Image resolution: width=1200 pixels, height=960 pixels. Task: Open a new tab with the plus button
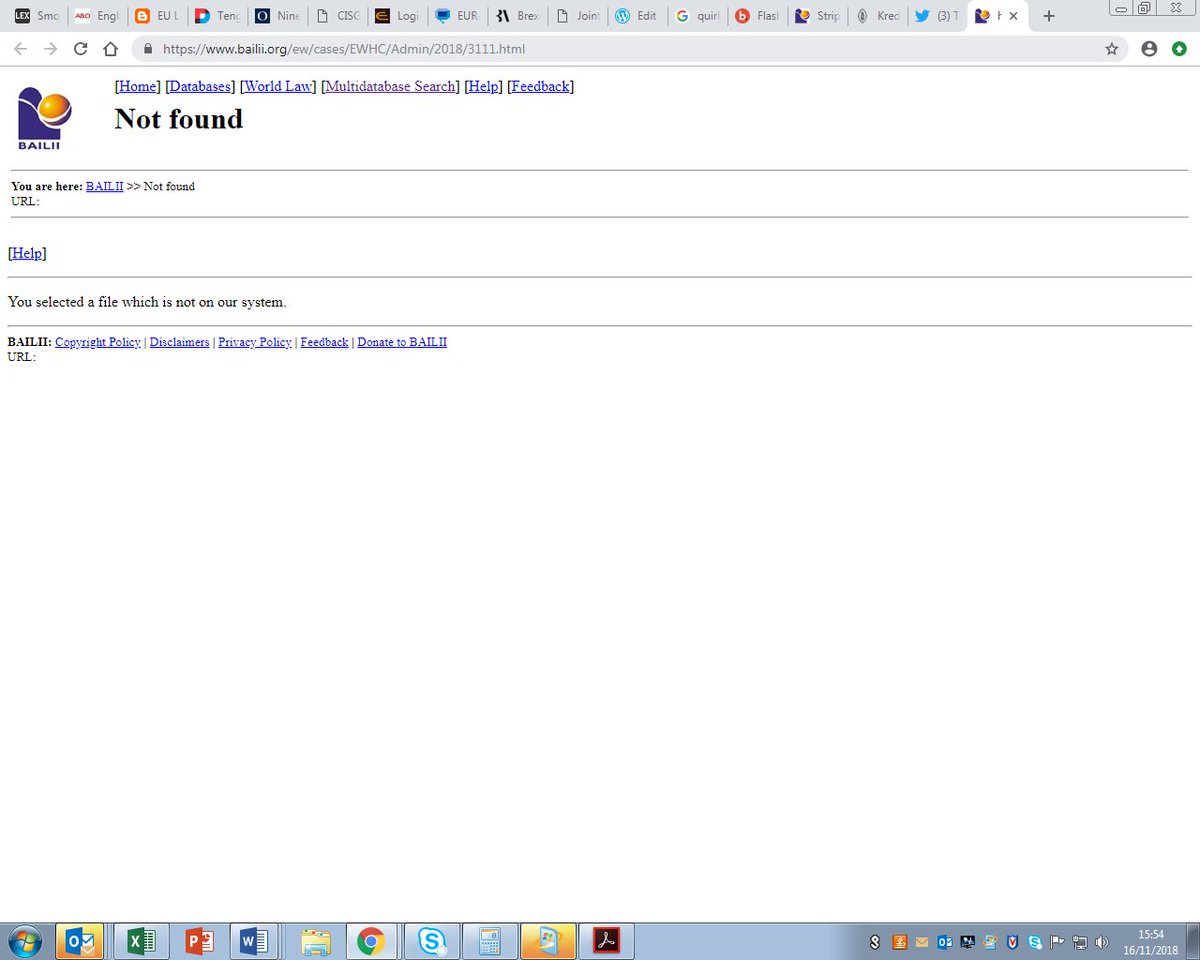coord(1048,16)
